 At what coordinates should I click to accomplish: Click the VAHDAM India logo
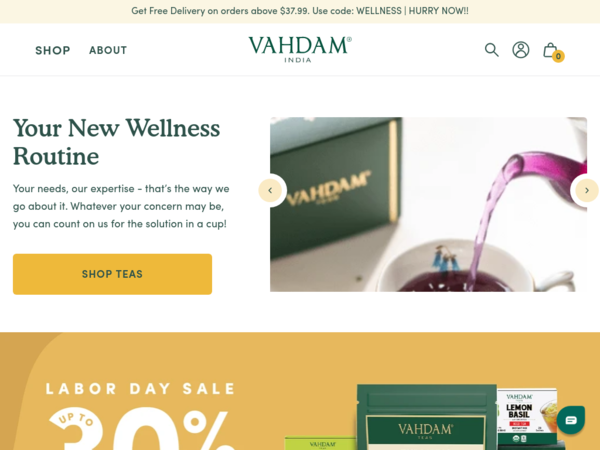point(300,49)
